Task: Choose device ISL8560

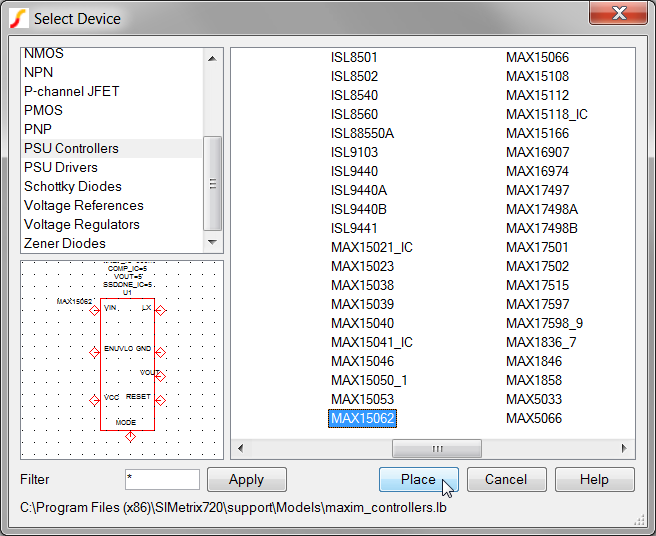Action: click(354, 114)
